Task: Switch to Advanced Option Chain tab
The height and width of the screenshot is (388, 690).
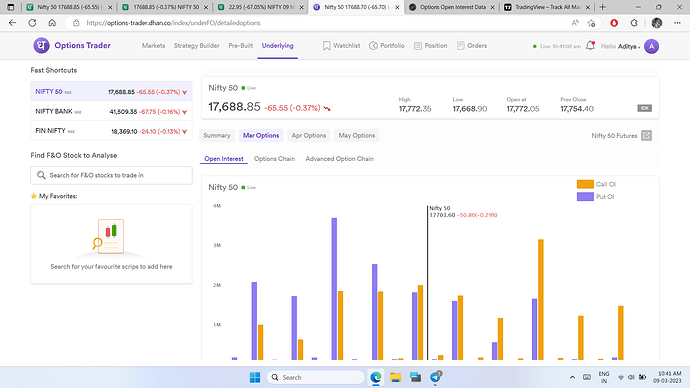Action: pyautogui.click(x=340, y=159)
